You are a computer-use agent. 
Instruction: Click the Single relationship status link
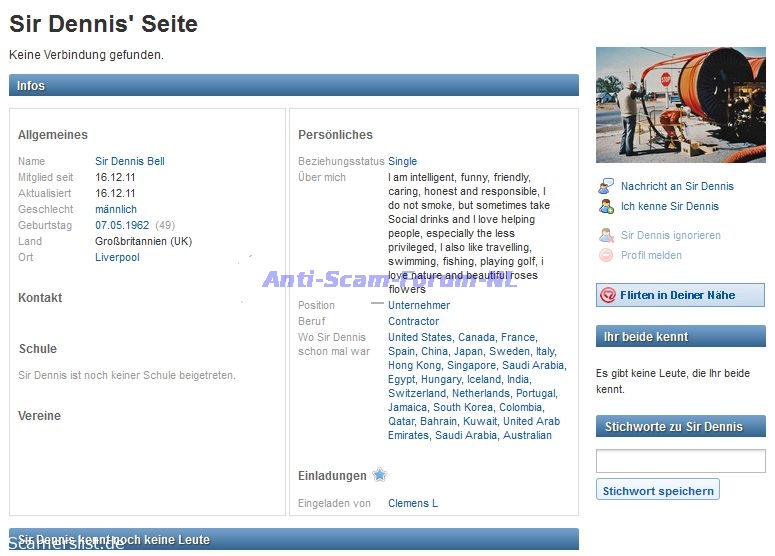pos(402,161)
